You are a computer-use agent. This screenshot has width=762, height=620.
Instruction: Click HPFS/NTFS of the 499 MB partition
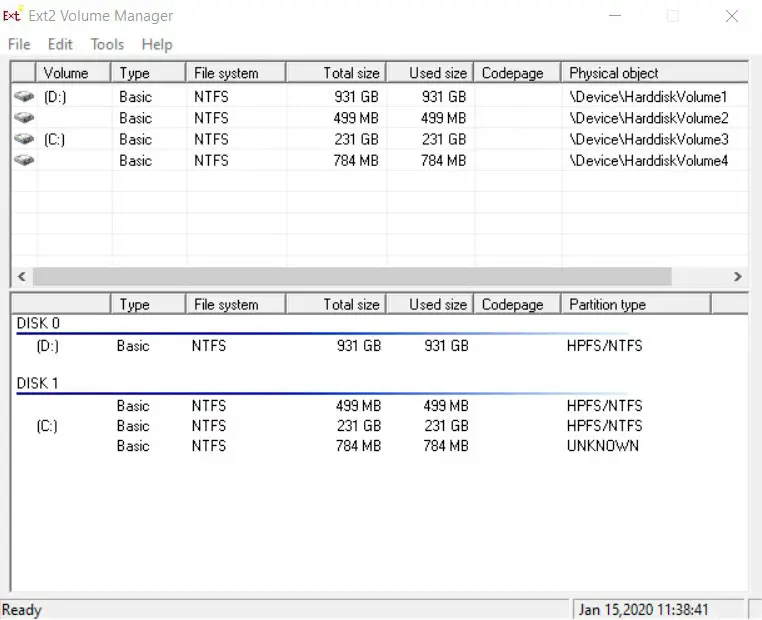pos(605,405)
